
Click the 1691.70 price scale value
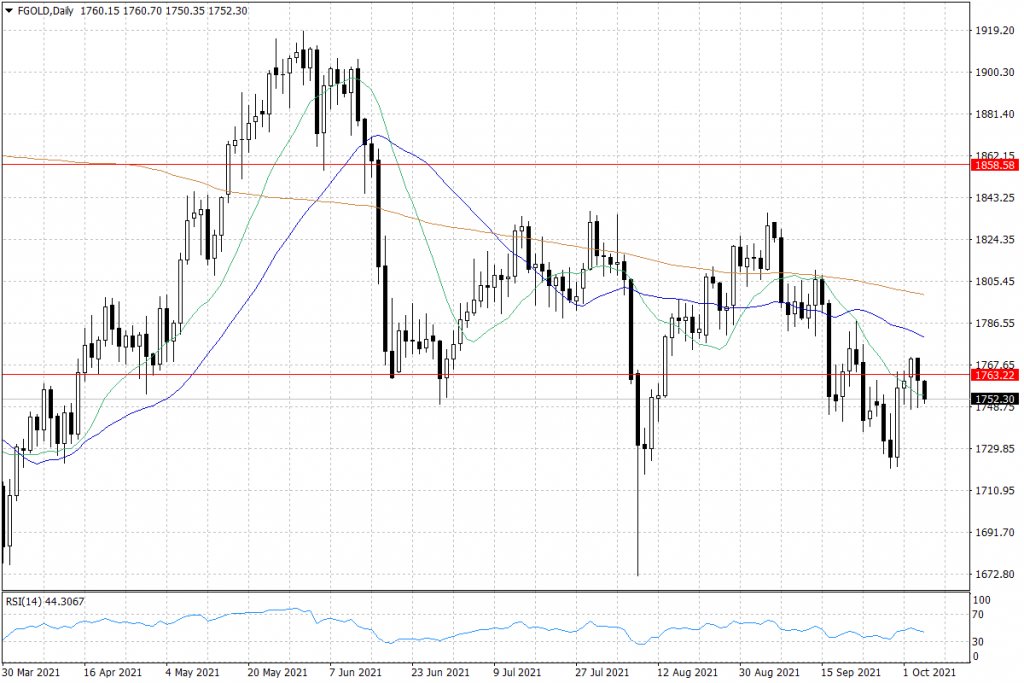995,532
